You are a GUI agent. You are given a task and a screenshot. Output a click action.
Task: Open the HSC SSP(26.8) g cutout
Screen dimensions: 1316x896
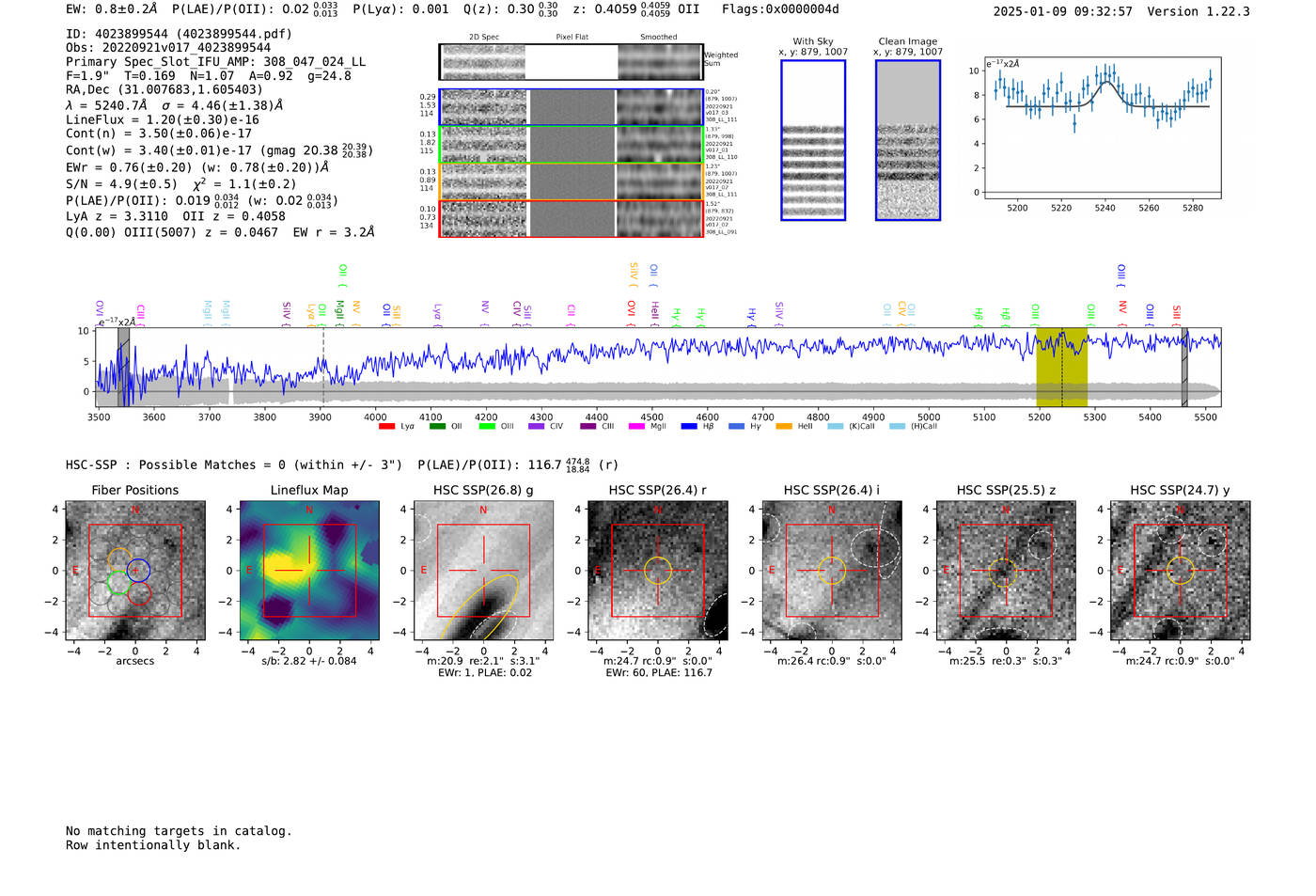tap(483, 571)
